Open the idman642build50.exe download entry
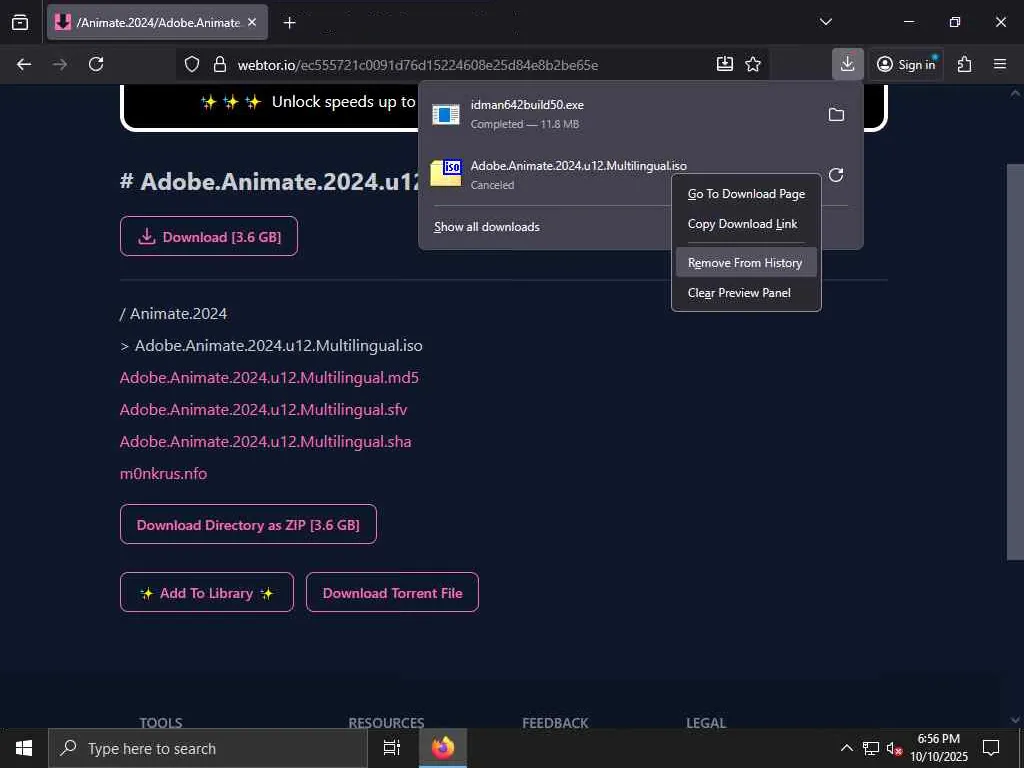 point(620,114)
